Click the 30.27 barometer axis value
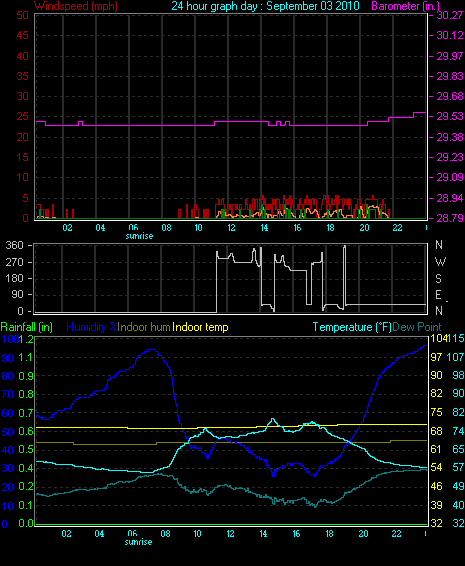The width and height of the screenshot is (465, 566). pyautogui.click(x=450, y=15)
